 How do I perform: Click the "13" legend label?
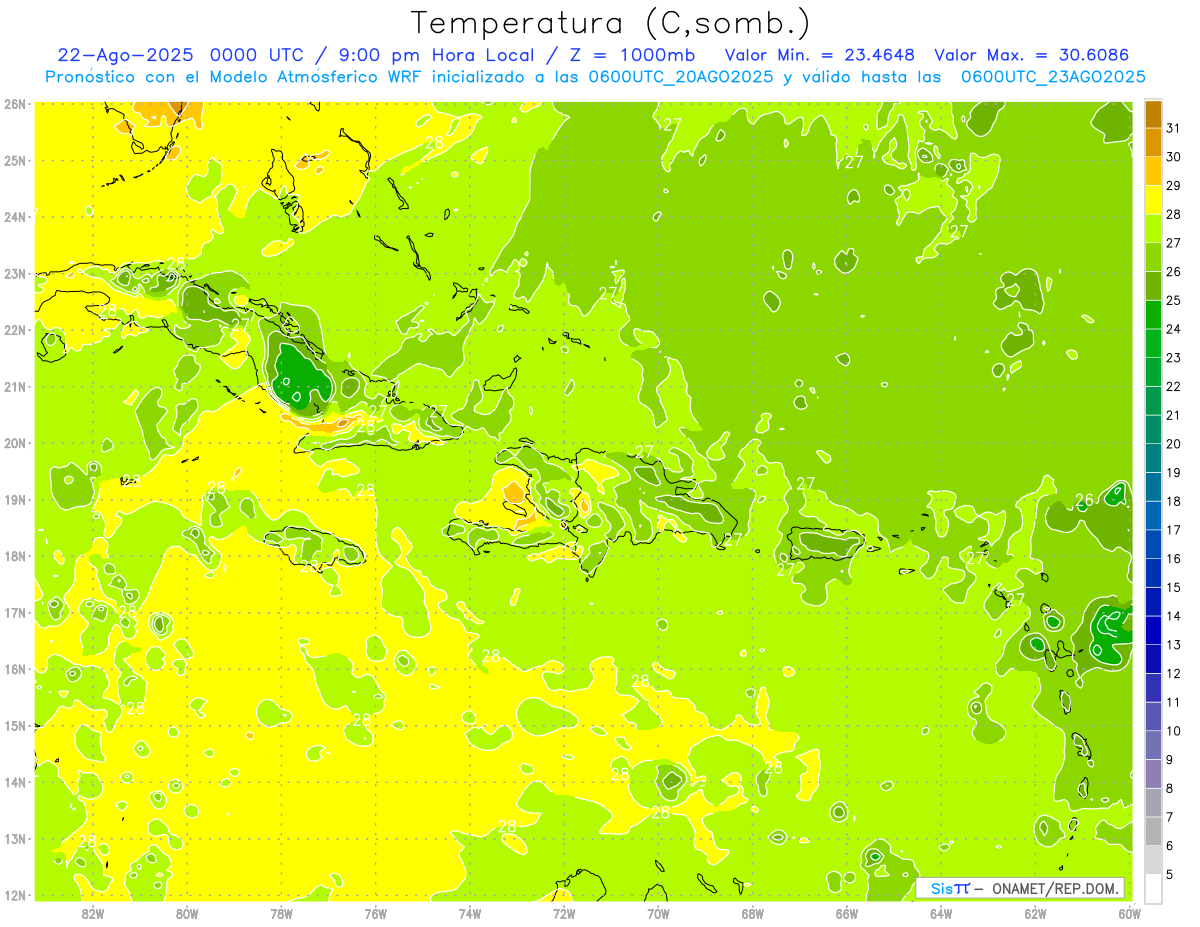coord(1174,645)
